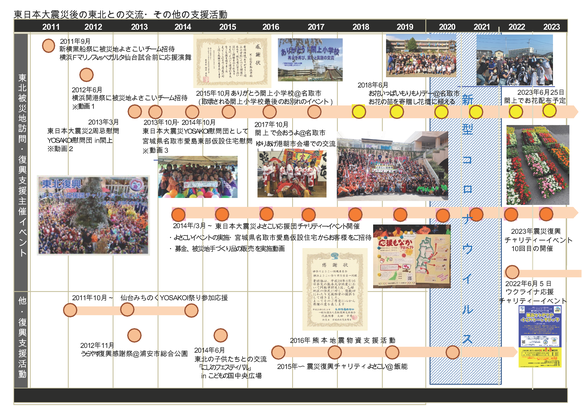Viewport: 582px width, 412px height.
Task: Select the yellow marker under 2023年6月25日 text
Action: click(549, 110)
